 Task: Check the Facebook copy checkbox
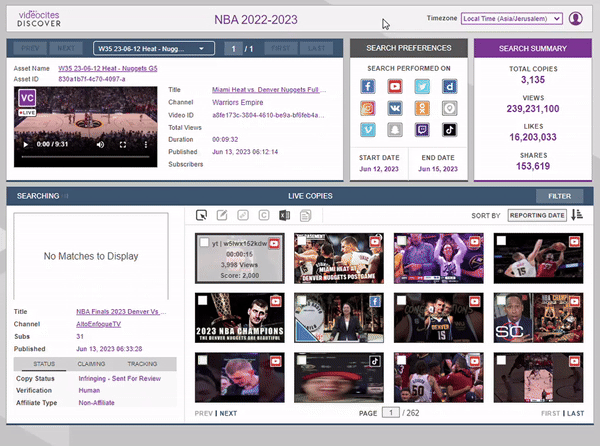point(302,300)
